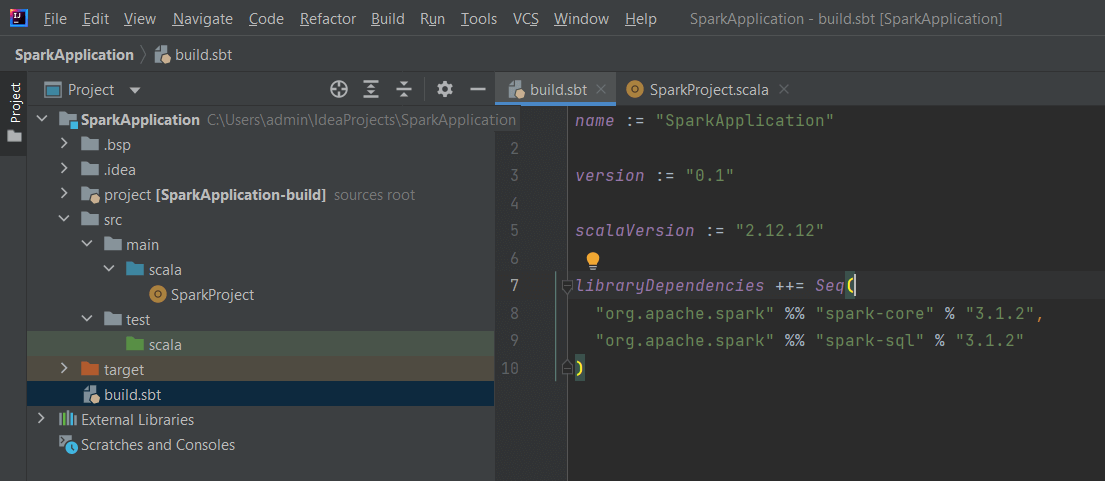Click the Collapse All icon in Project panel
The width and height of the screenshot is (1105, 481).
[x=404, y=89]
